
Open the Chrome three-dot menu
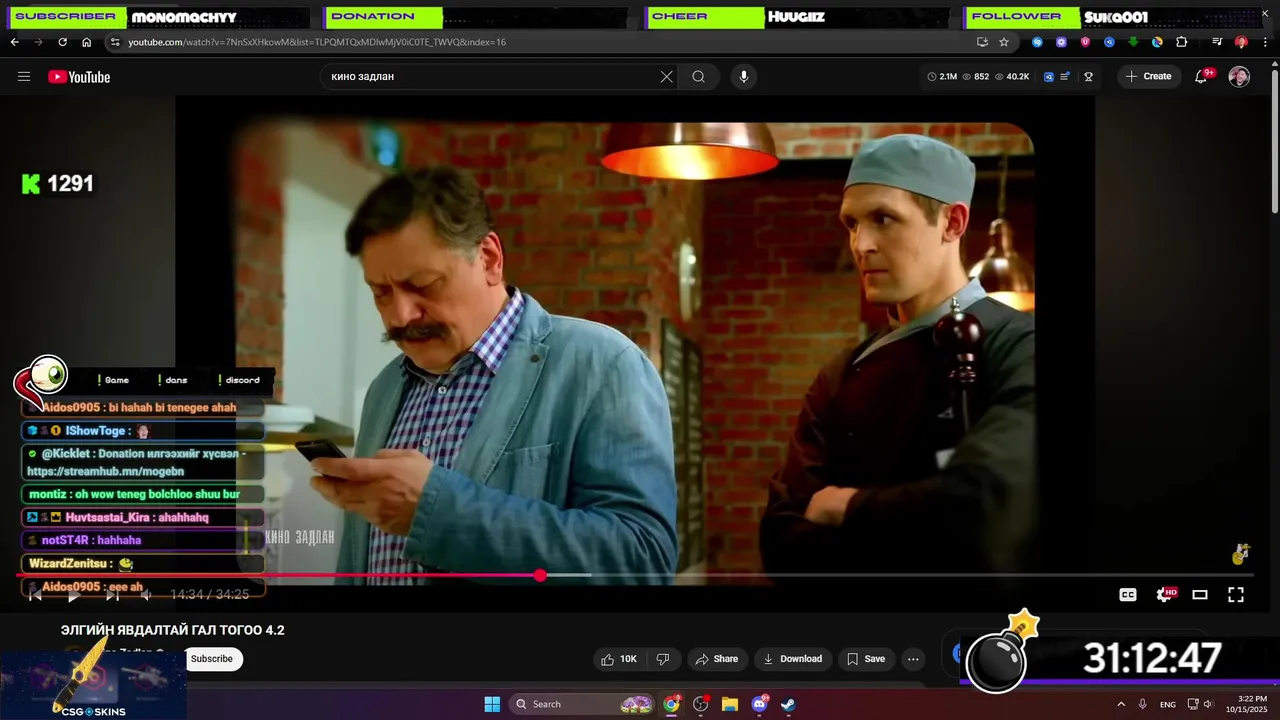(1265, 42)
